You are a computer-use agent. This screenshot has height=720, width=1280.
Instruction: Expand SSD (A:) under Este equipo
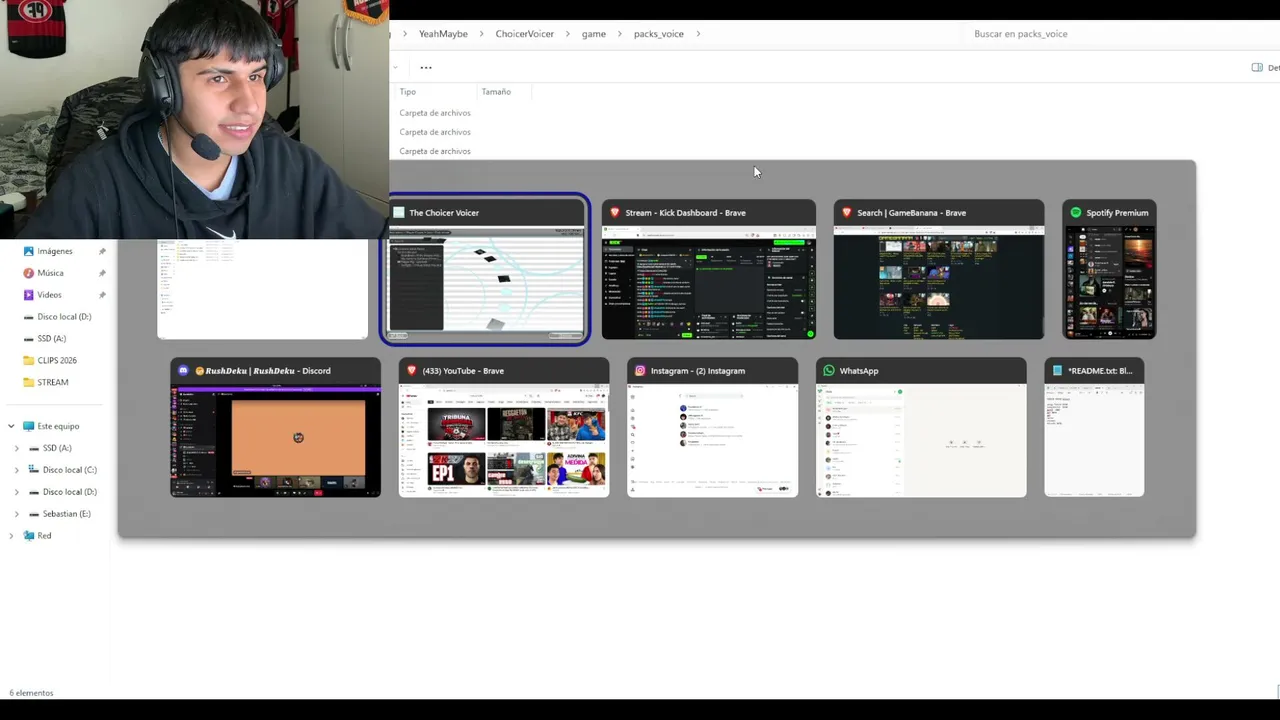[16, 448]
